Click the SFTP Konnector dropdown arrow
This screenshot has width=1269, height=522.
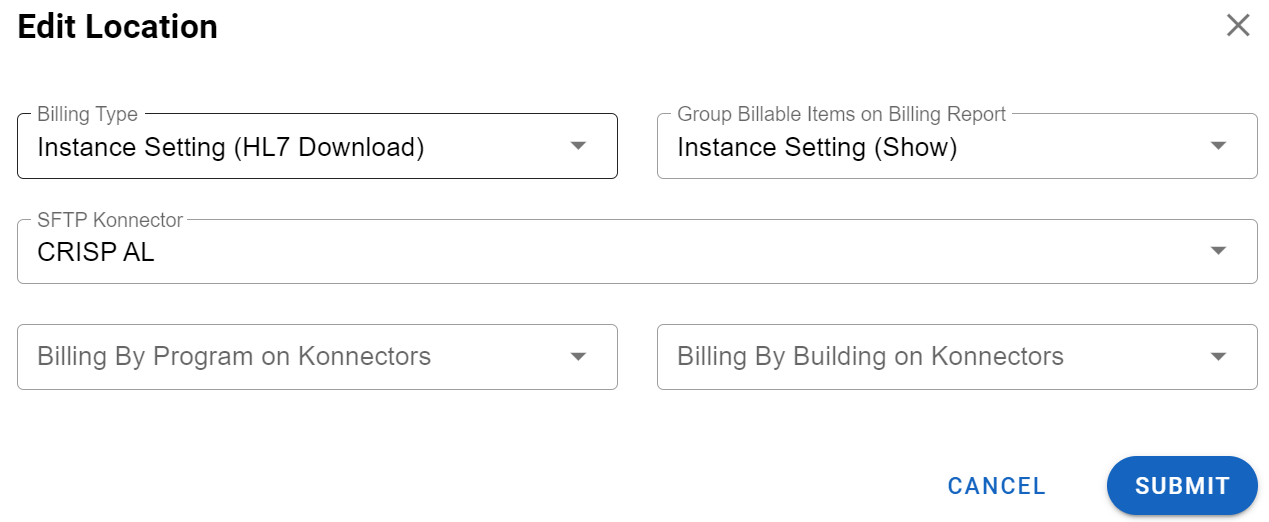[1218, 251]
